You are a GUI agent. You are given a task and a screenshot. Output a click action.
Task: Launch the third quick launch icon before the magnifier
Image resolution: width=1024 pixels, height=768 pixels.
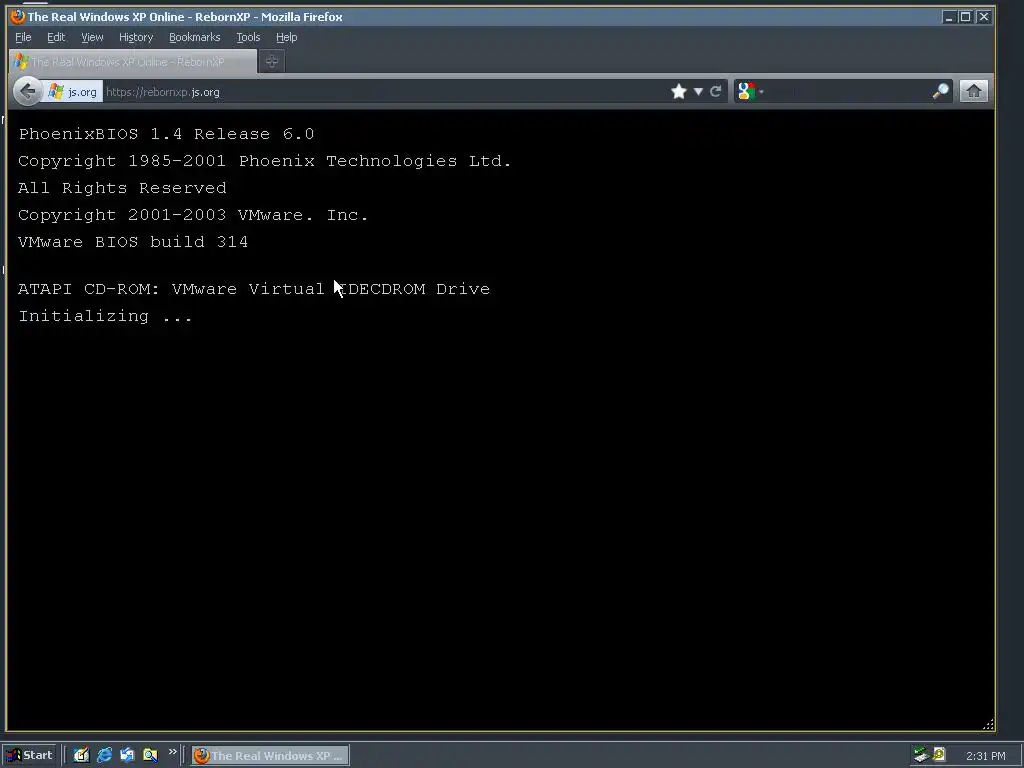pyautogui.click(x=127, y=756)
